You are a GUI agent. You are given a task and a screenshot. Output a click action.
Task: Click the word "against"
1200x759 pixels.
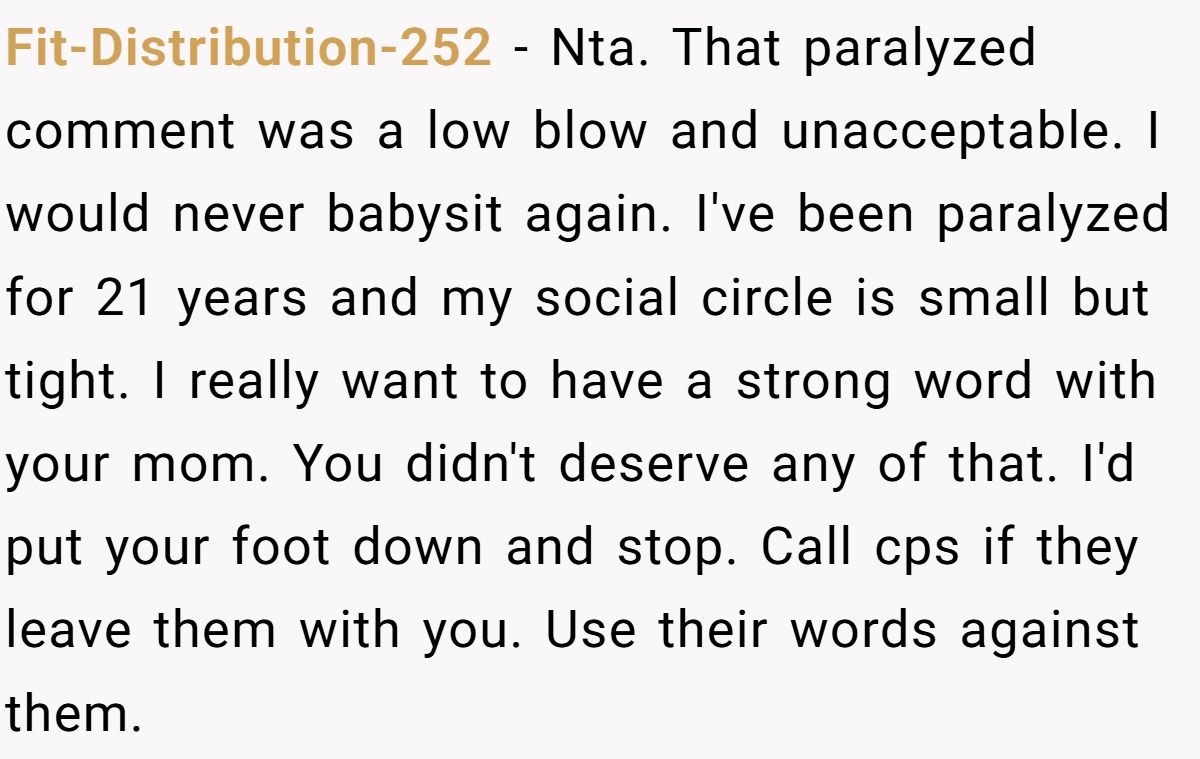(x=1048, y=631)
